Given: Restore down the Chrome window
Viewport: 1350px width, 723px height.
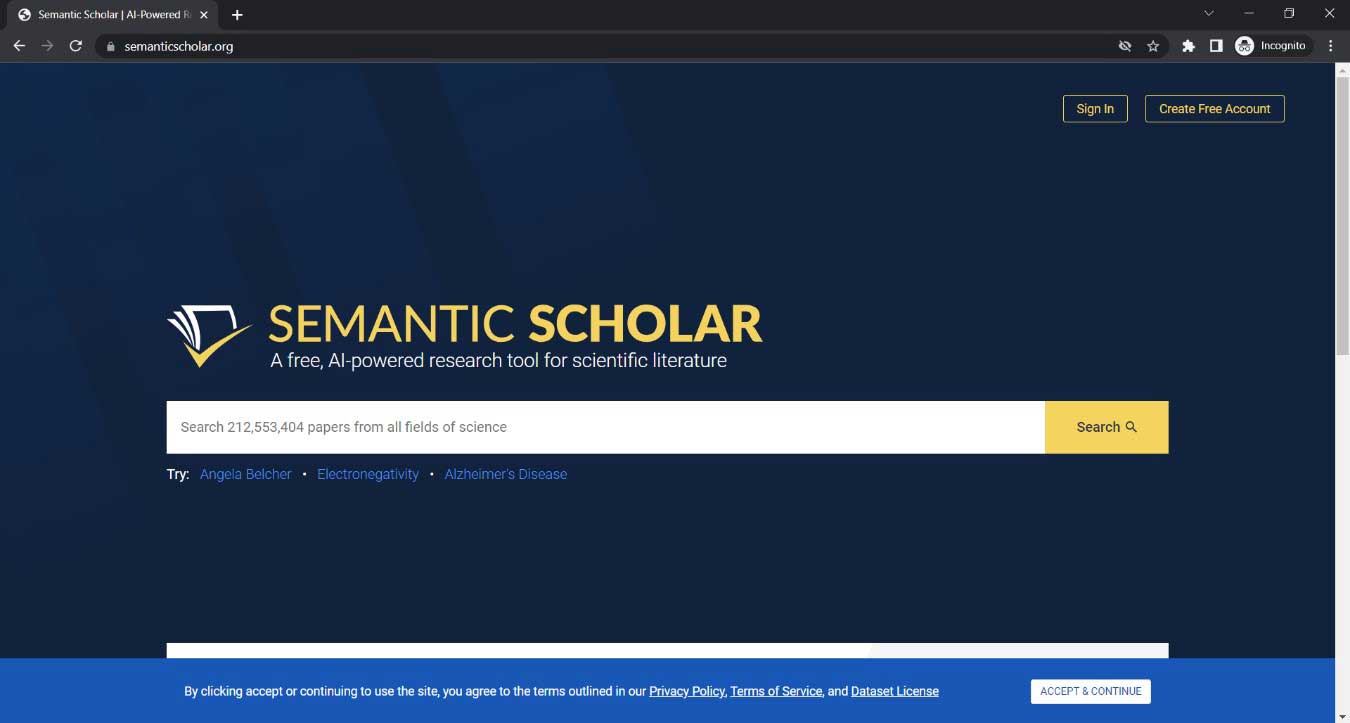Looking at the screenshot, I should 1289,14.
